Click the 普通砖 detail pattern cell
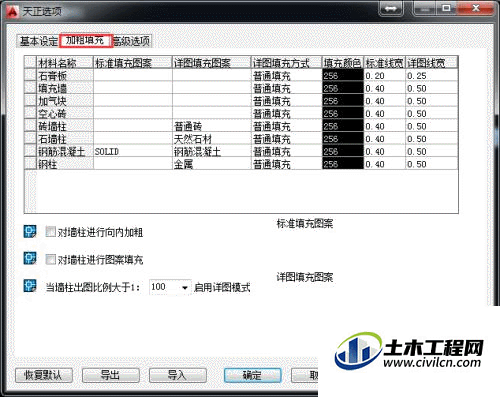500x397 pixels. coord(212,126)
